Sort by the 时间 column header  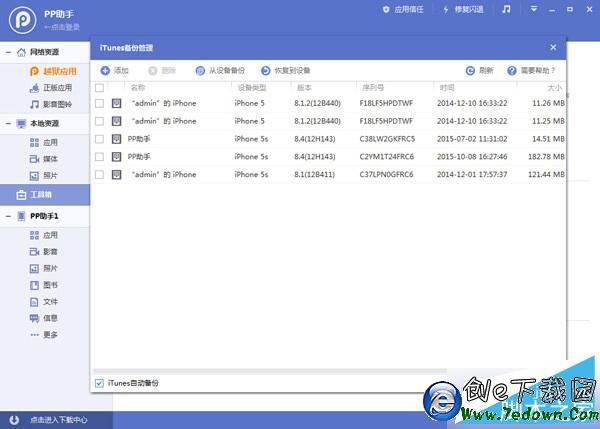click(447, 88)
